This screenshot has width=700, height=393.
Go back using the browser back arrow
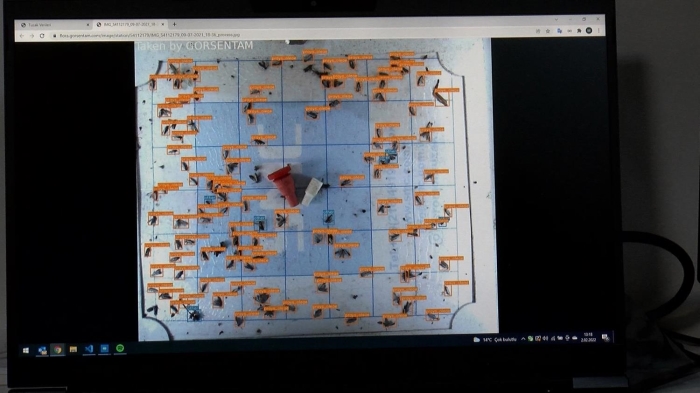(21, 35)
